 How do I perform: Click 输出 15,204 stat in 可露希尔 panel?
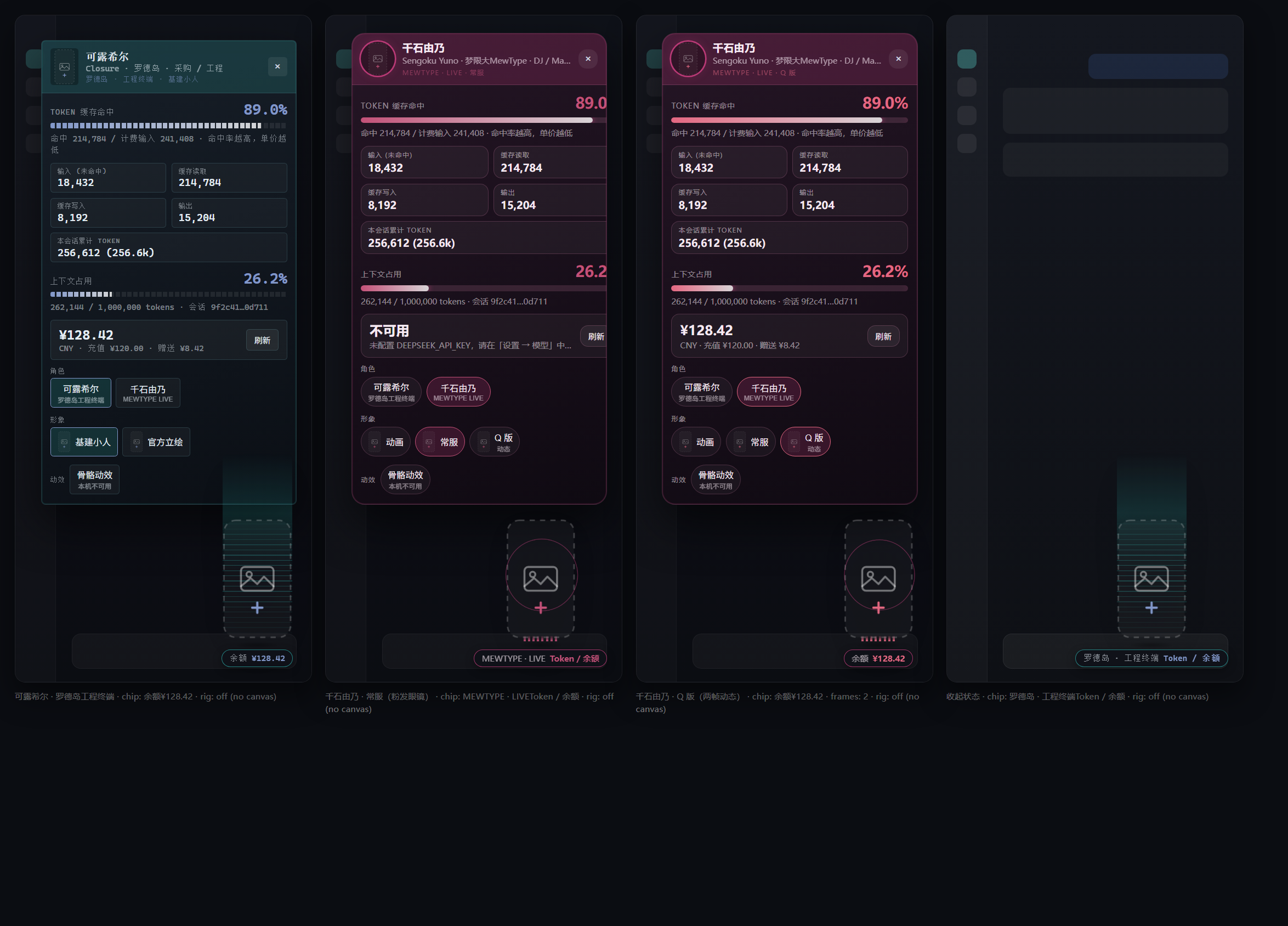[x=229, y=212]
